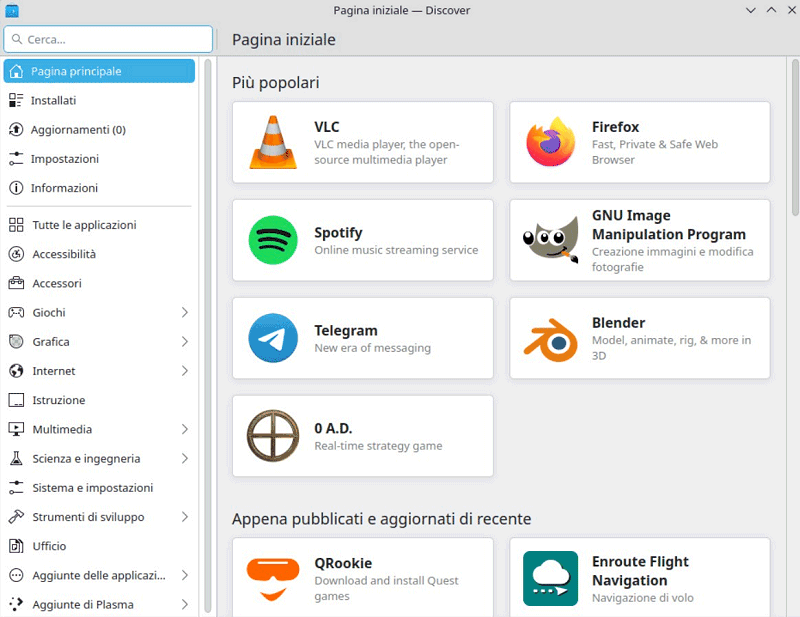Click the Blender logo icon
This screenshot has width=800, height=617.
coord(551,340)
